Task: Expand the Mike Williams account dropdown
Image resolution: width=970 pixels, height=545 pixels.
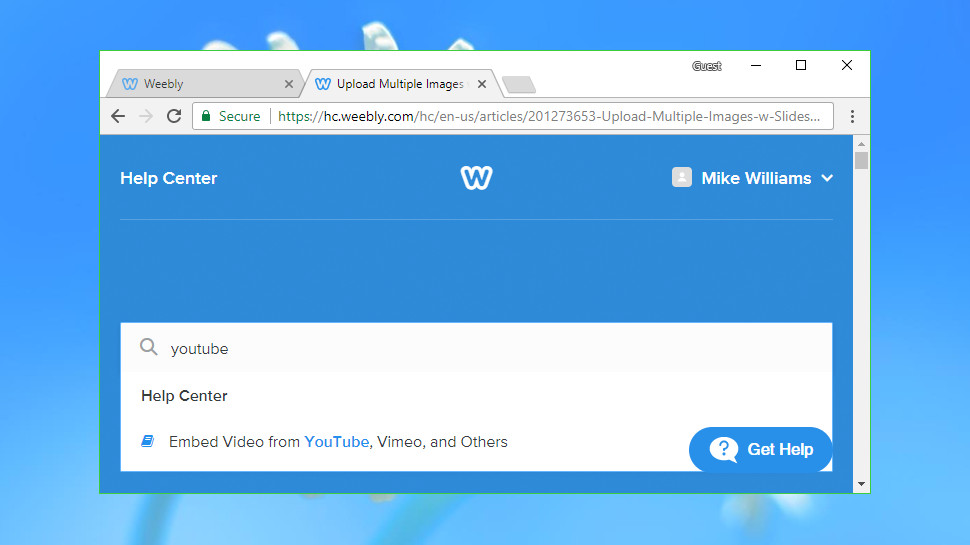Action: click(x=827, y=178)
